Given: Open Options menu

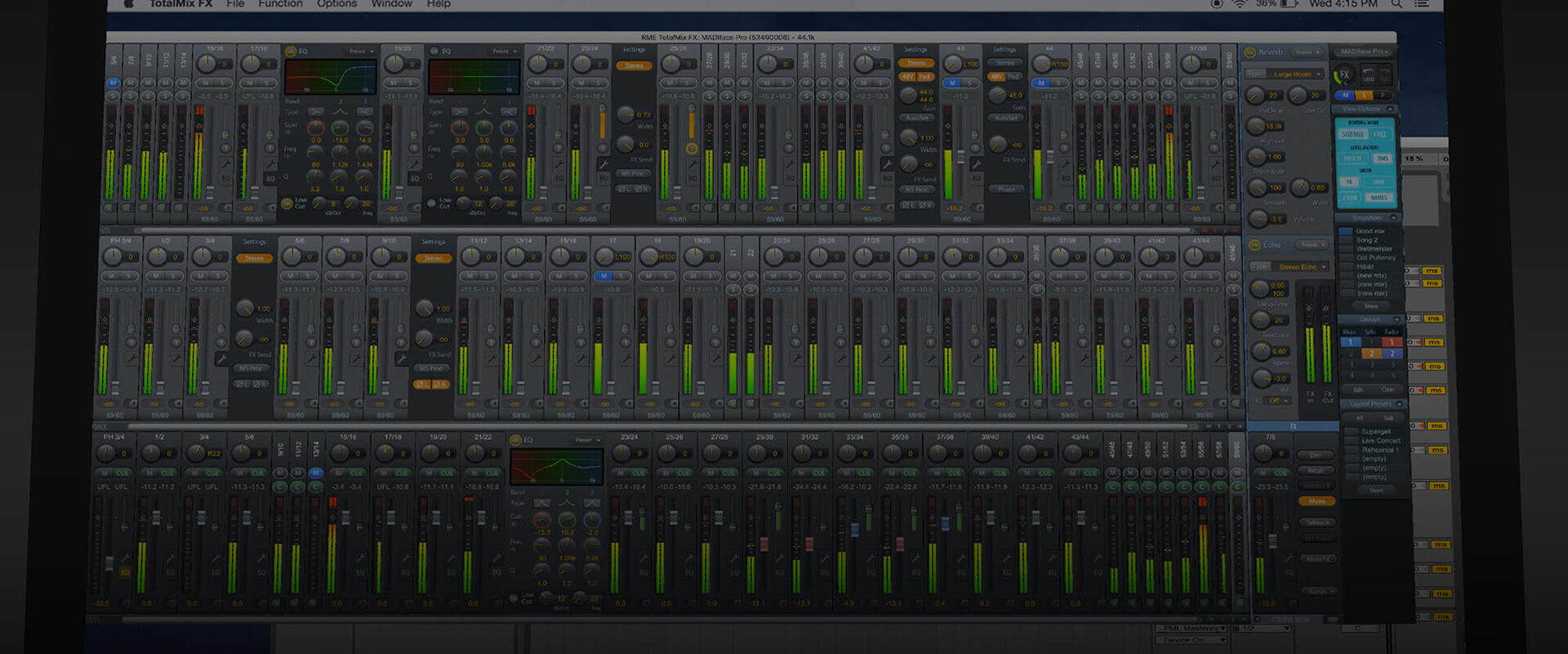Looking at the screenshot, I should tap(336, 4).
